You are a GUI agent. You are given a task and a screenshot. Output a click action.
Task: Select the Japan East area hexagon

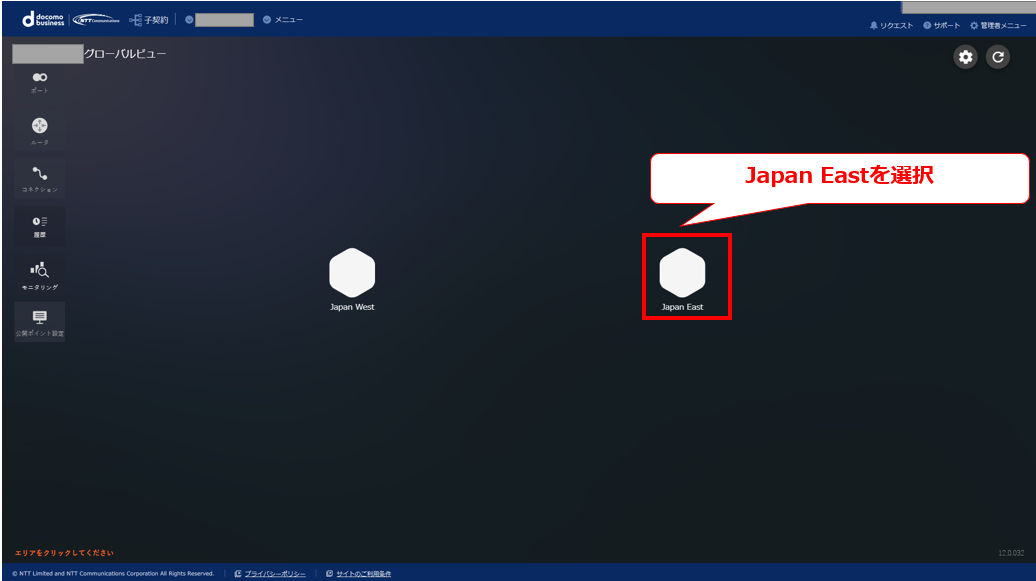[683, 273]
